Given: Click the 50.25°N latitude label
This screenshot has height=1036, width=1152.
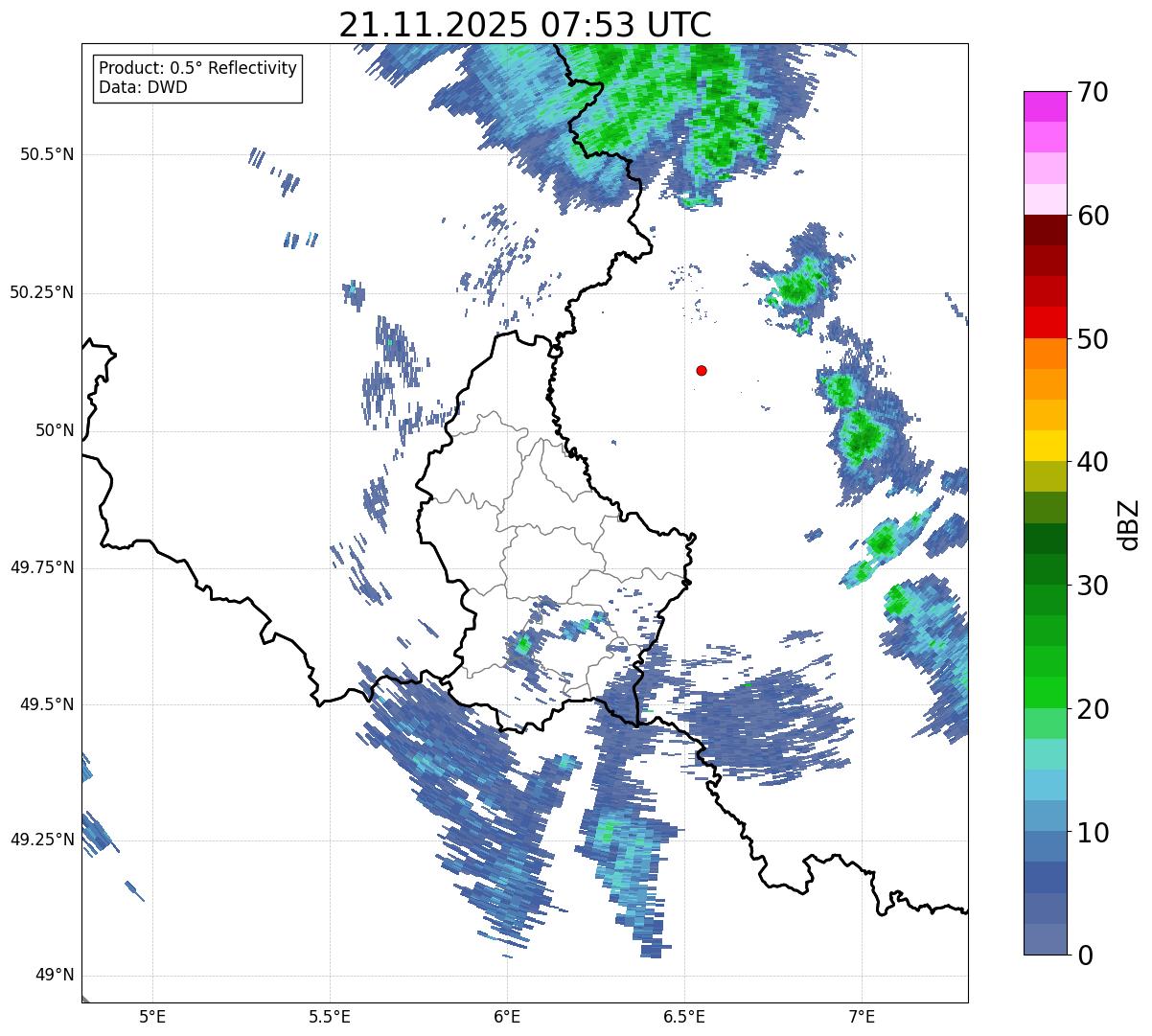Looking at the screenshot, I should 42,292.
